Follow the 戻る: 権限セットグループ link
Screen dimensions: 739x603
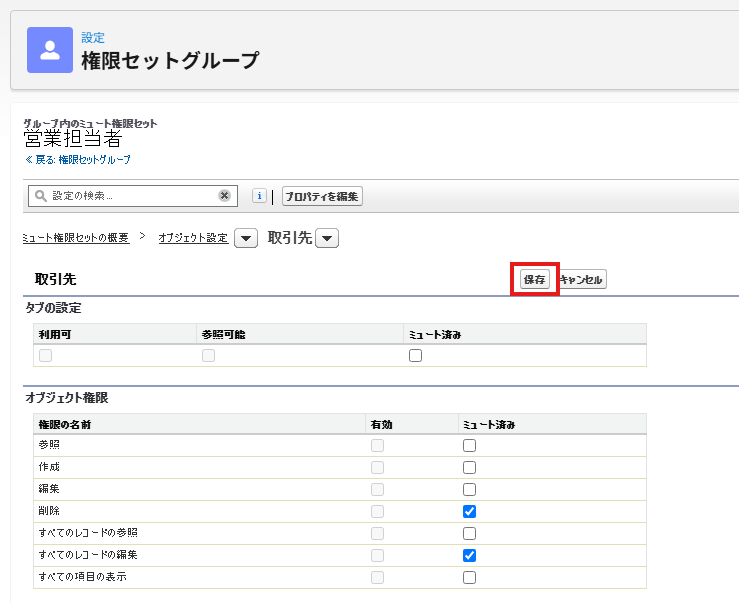[78, 160]
